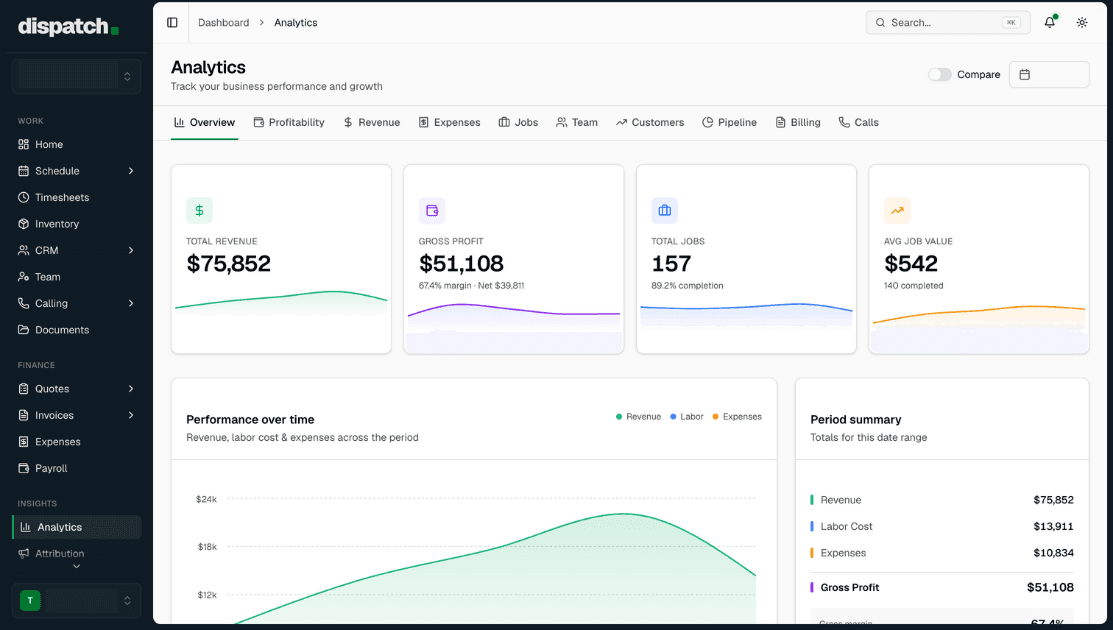Viewport: 1113px width, 630px height.
Task: Toggle Expenses series in chart legend
Action: 737,416
